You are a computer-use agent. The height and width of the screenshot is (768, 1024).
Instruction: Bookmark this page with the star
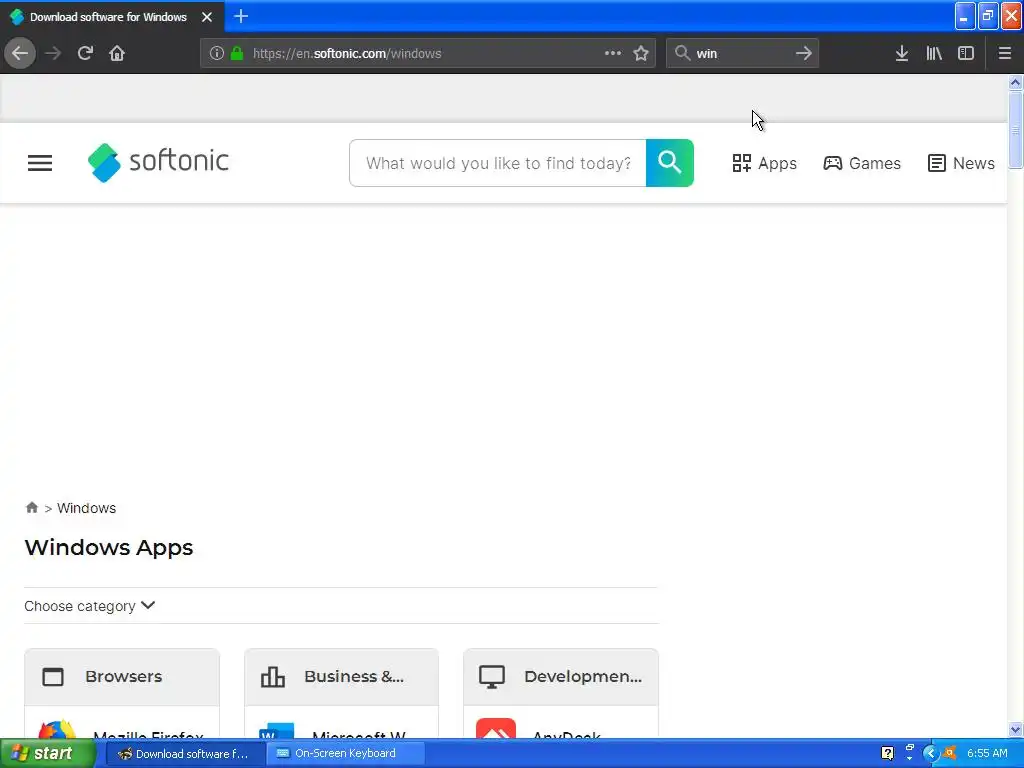[x=641, y=53]
